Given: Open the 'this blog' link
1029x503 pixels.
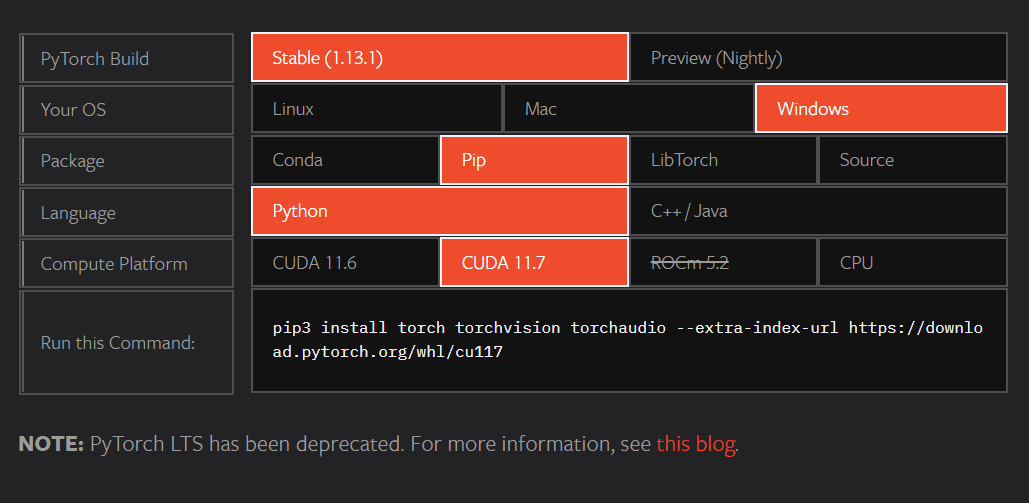Looking at the screenshot, I should (696, 445).
